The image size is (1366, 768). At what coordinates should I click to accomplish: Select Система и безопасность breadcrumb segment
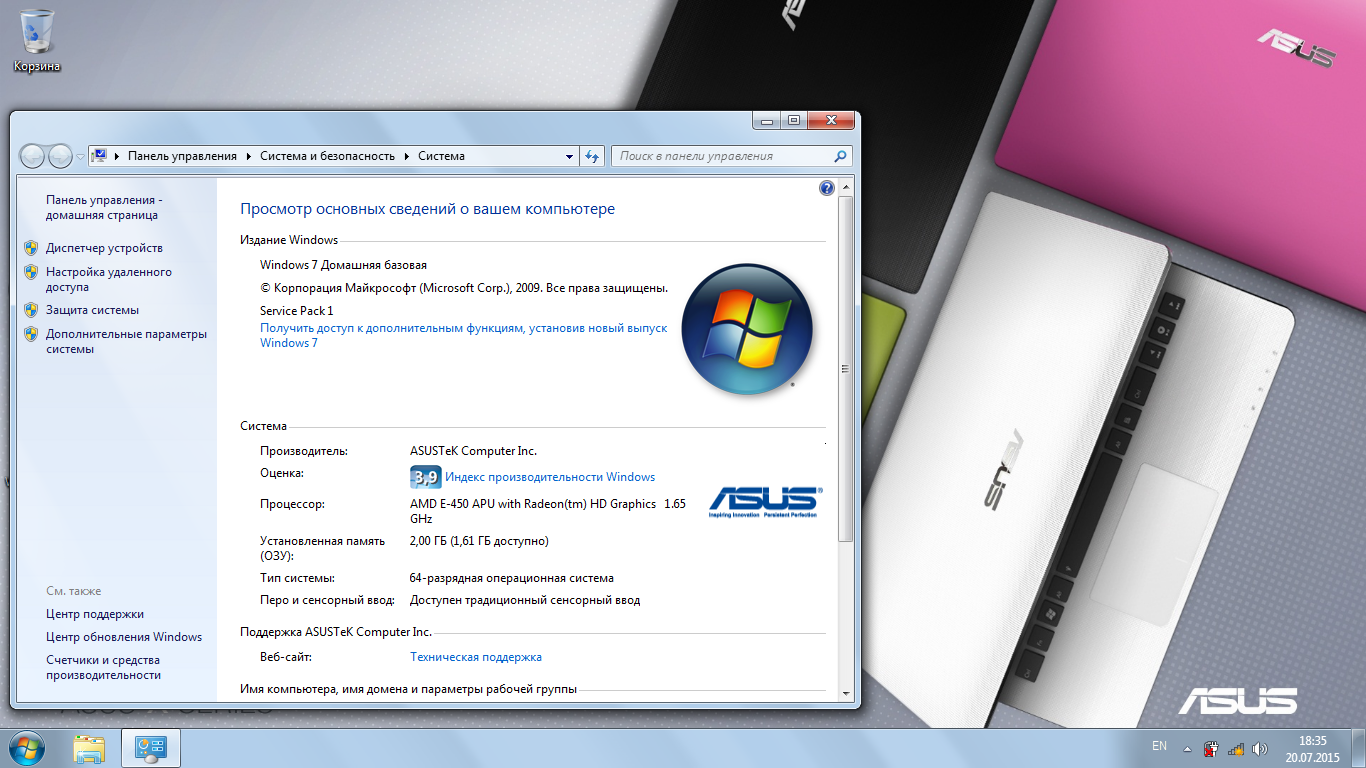point(328,156)
